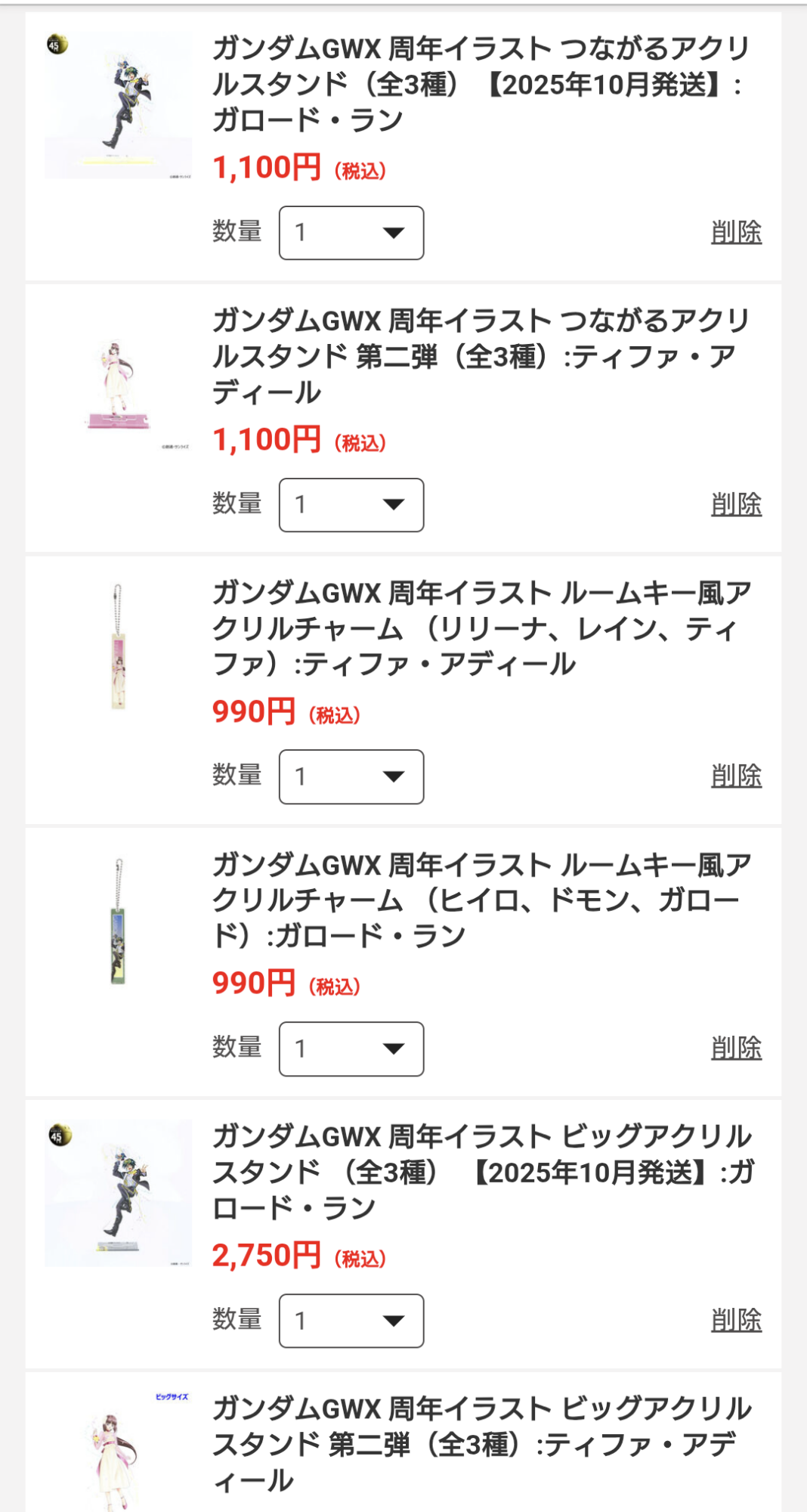Open quantity dropdown for Garrod ルームキー風アクリルチャーム
This screenshot has height=1512, width=807.
(351, 1049)
